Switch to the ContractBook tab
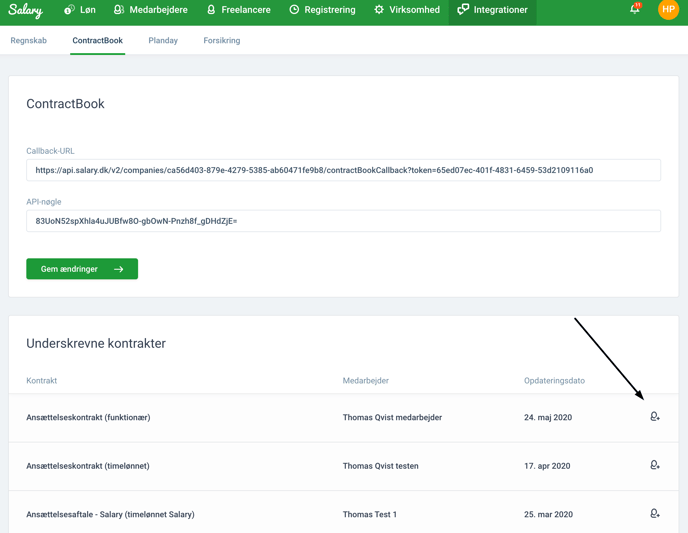Viewport: 688px width, 533px height. 97,40
